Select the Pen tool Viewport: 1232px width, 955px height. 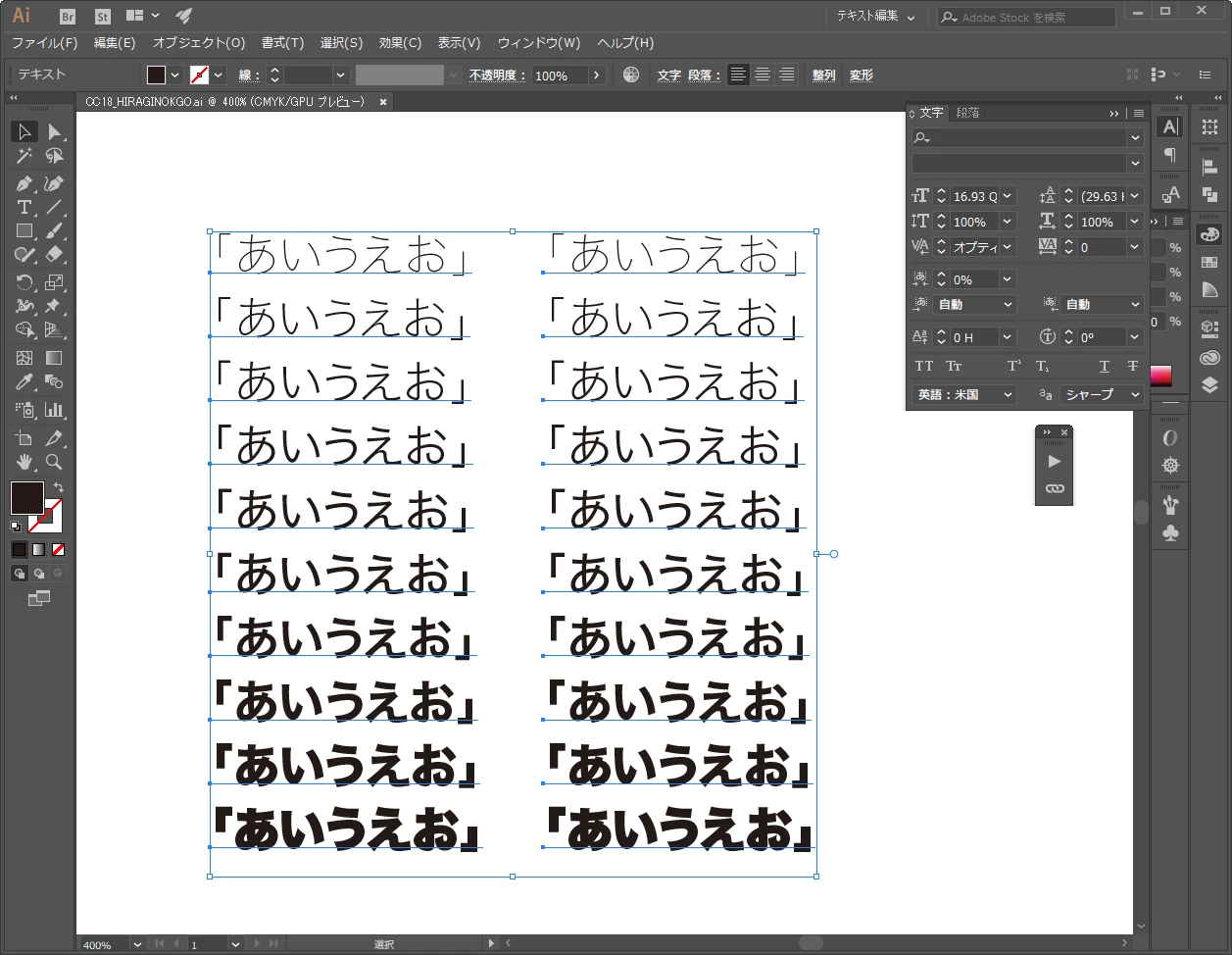point(25,183)
